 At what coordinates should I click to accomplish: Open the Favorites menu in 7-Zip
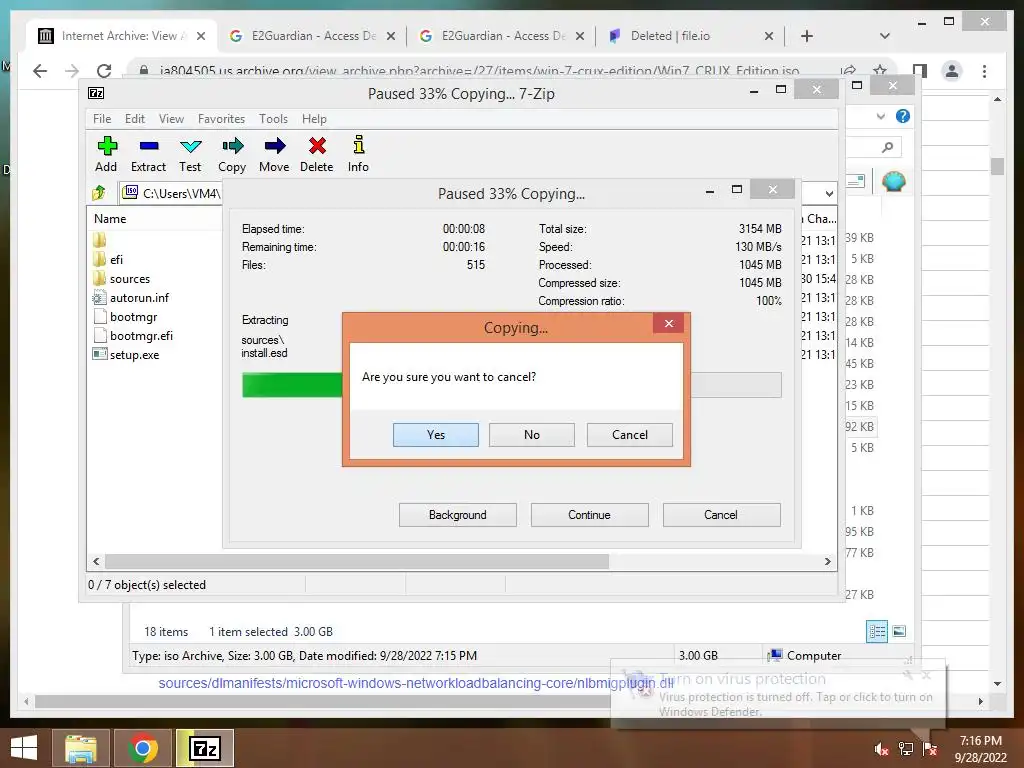pyautogui.click(x=221, y=118)
